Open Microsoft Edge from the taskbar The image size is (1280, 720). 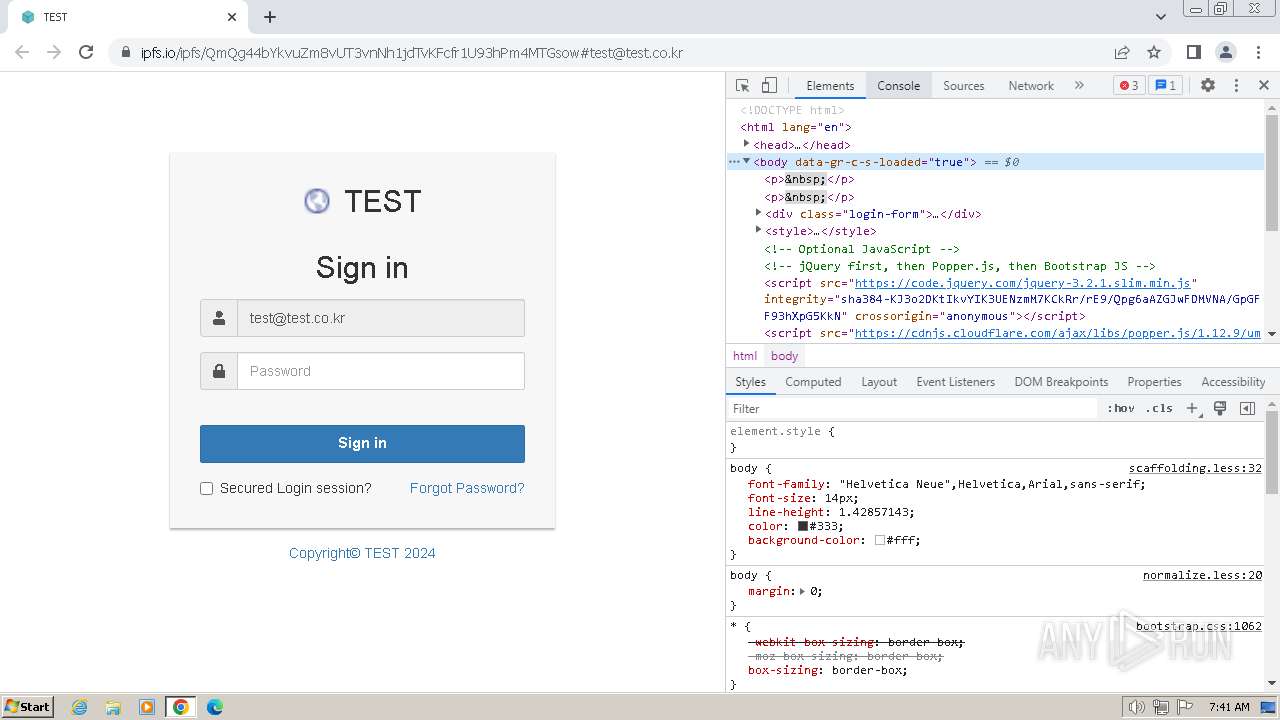(215, 707)
